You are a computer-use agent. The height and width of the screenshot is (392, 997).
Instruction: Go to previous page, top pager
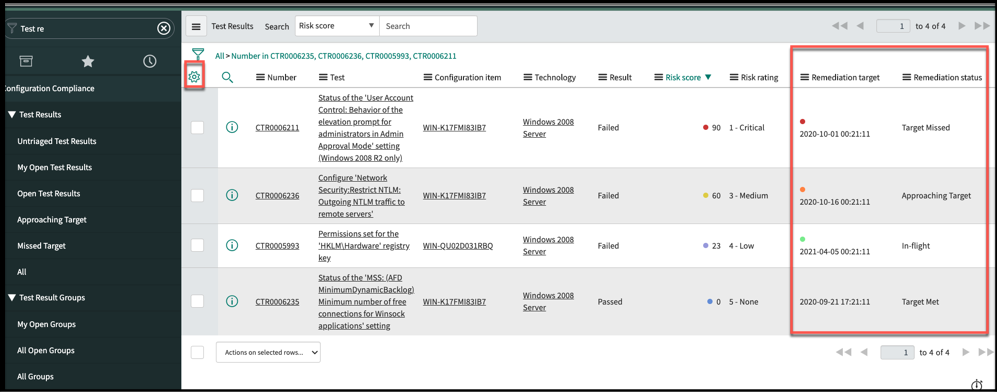860,26
